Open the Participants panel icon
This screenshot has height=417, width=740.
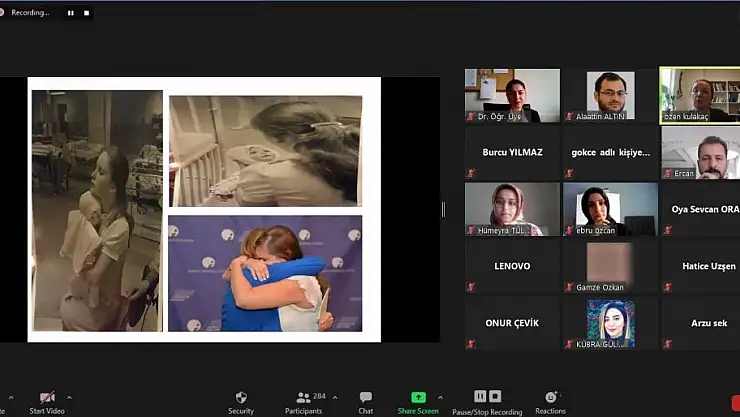coord(303,398)
